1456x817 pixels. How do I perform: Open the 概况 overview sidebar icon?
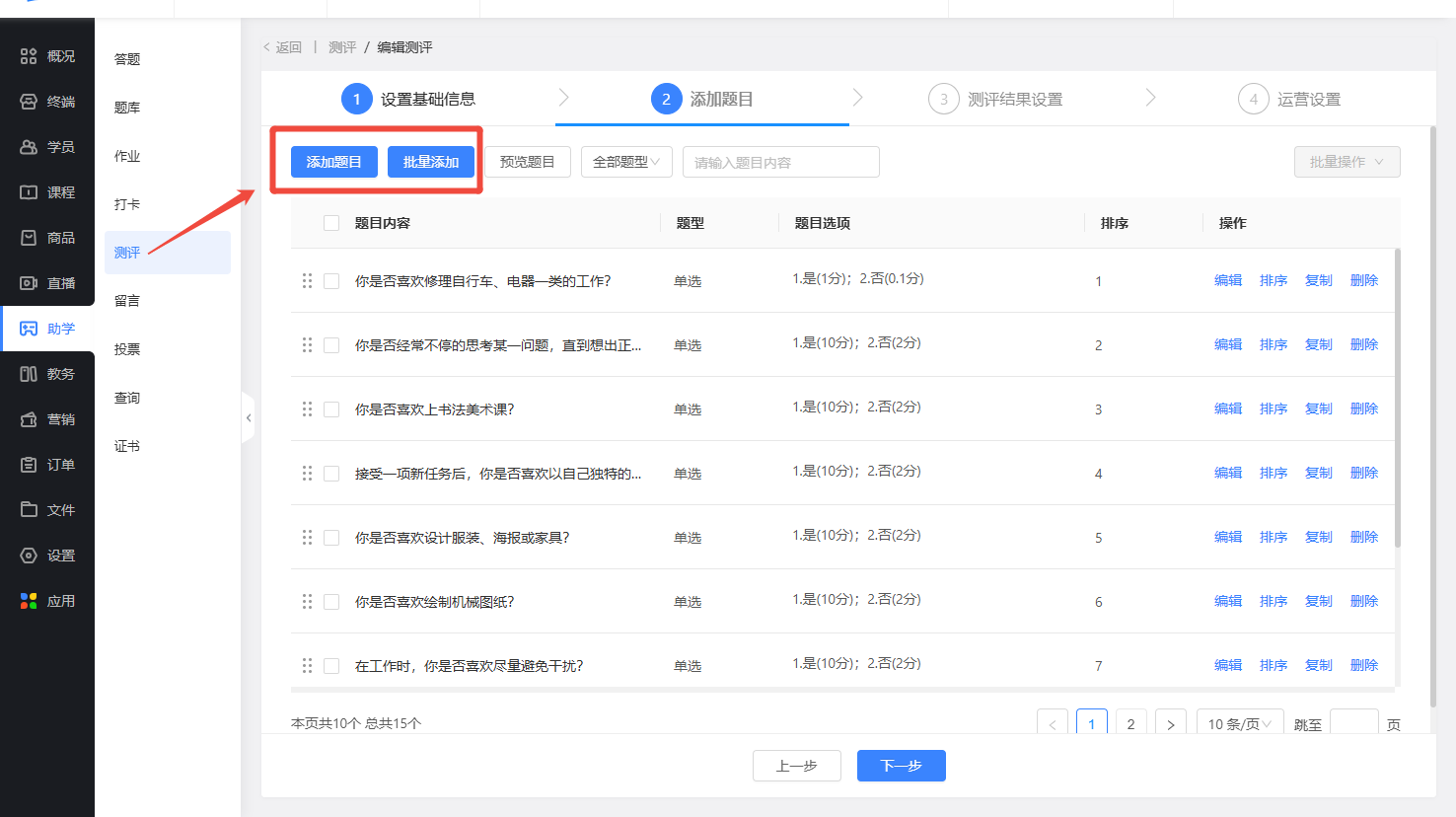click(29, 56)
